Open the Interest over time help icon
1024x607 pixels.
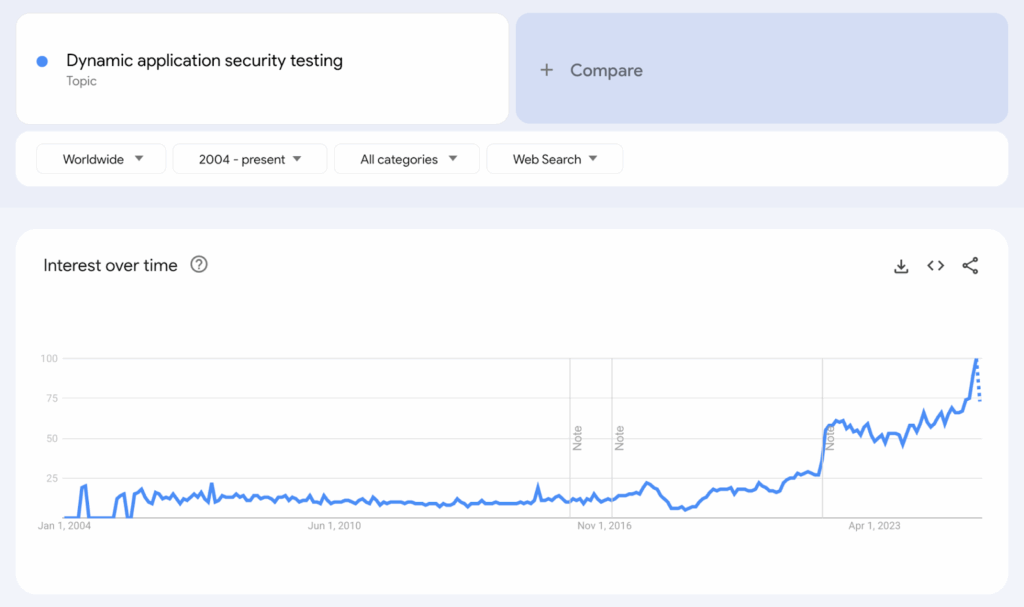coord(199,265)
